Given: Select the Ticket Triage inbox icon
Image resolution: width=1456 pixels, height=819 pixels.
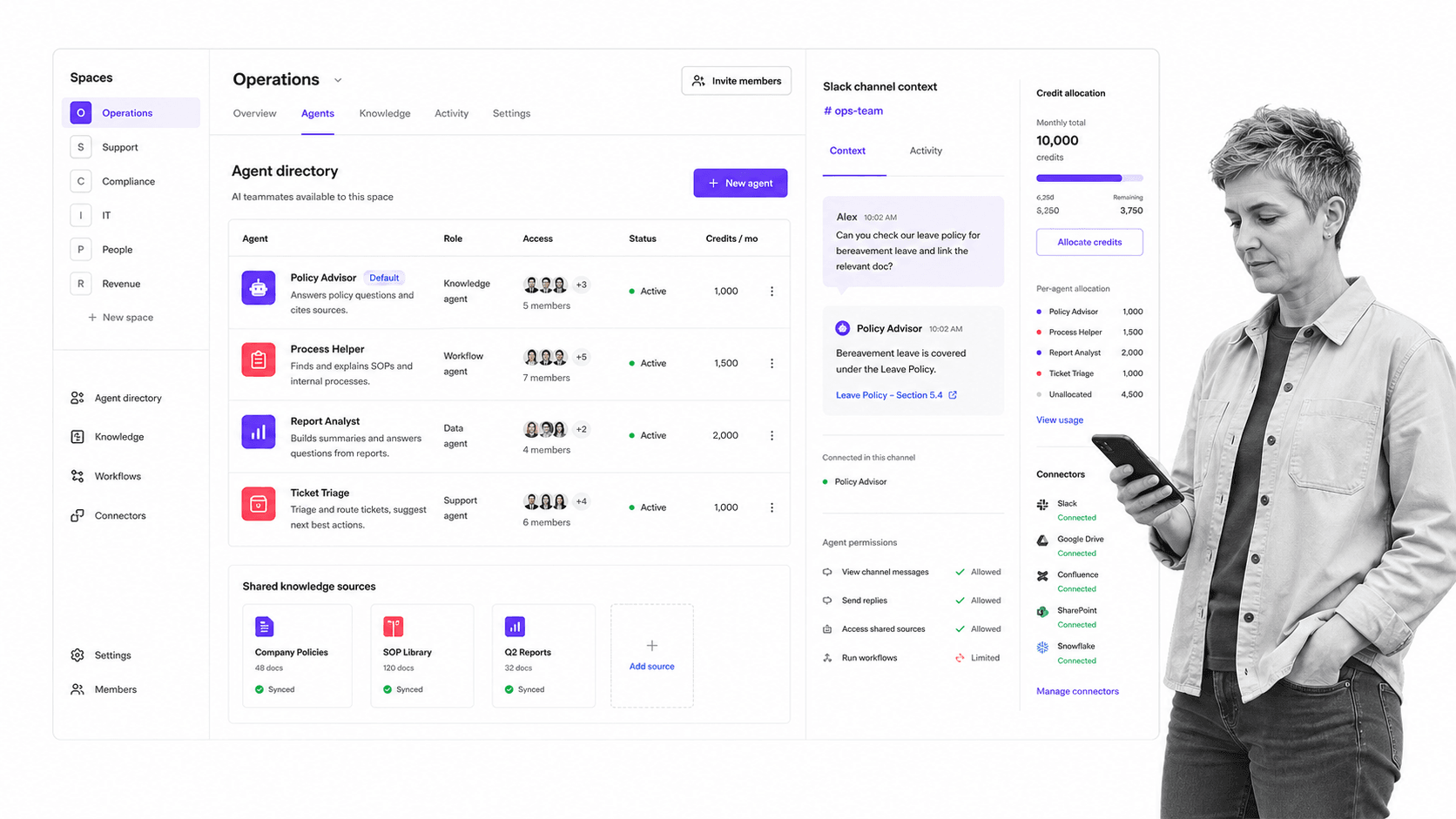Looking at the screenshot, I should click(259, 504).
